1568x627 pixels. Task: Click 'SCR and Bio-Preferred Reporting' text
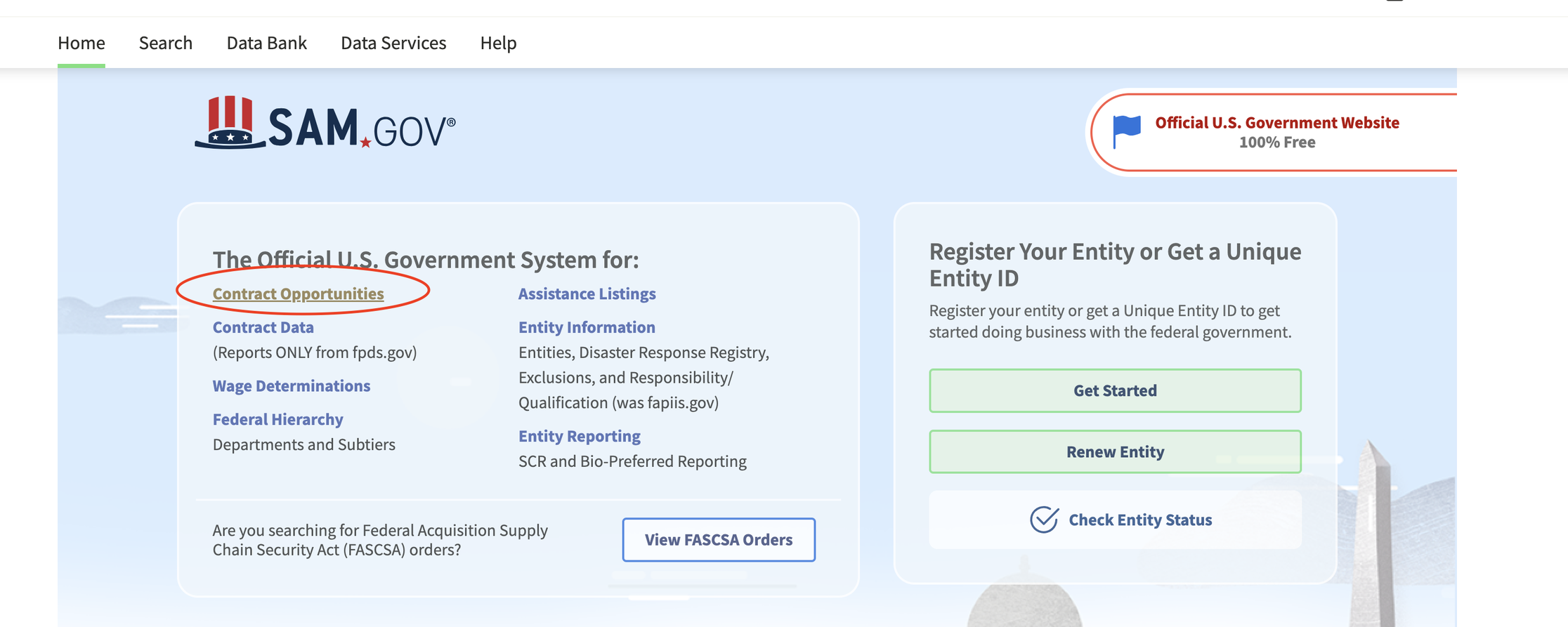click(x=632, y=461)
